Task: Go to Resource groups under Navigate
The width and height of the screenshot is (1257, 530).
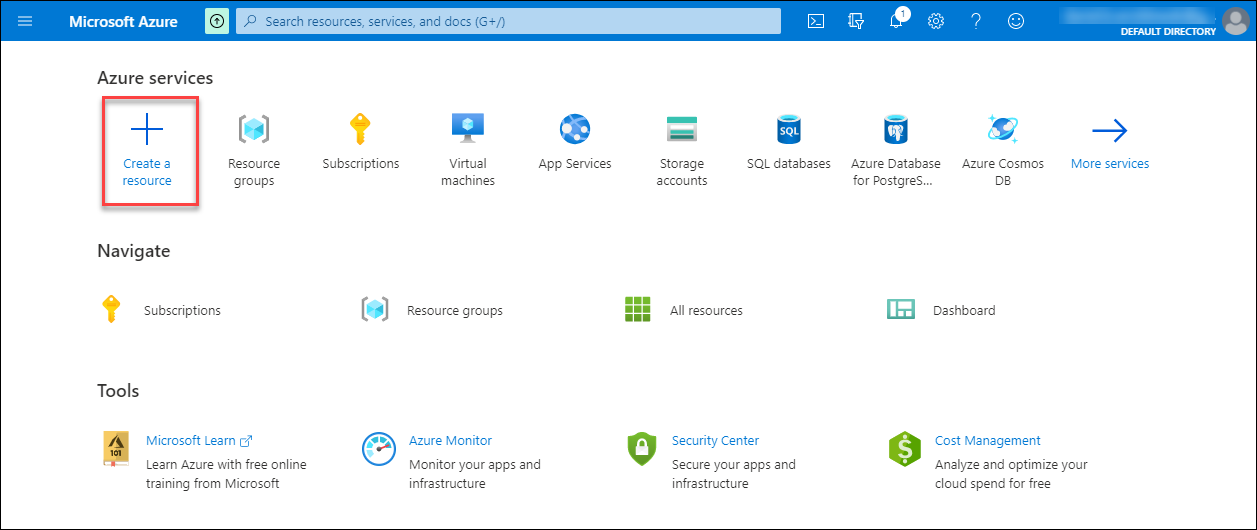Action: (455, 311)
